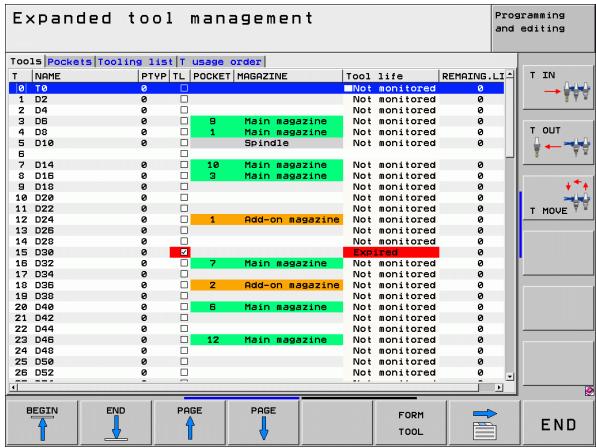Open the T usage order tab
596x448 pixels.
pyautogui.click(x=220, y=62)
